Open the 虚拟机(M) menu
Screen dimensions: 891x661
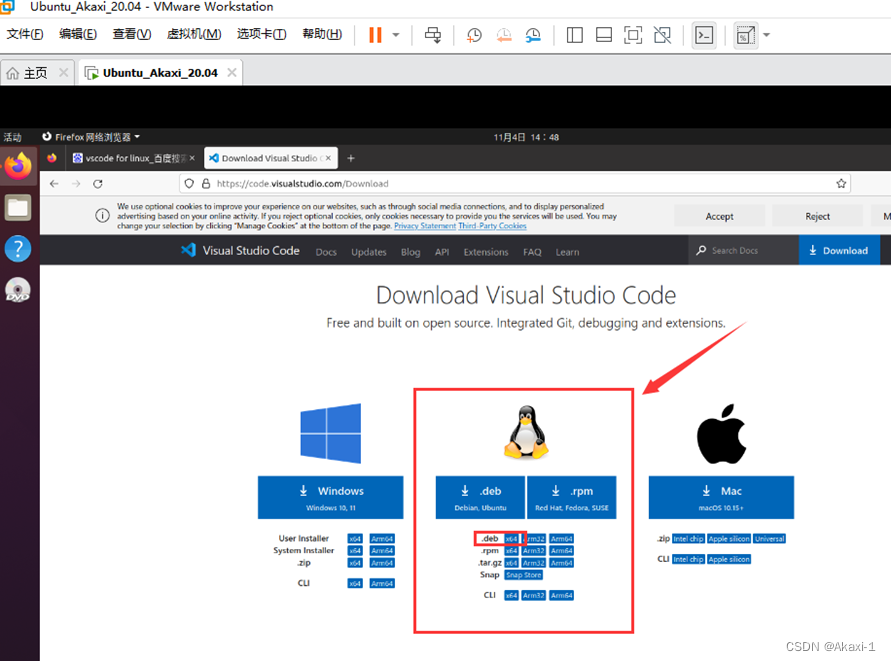click(x=194, y=34)
